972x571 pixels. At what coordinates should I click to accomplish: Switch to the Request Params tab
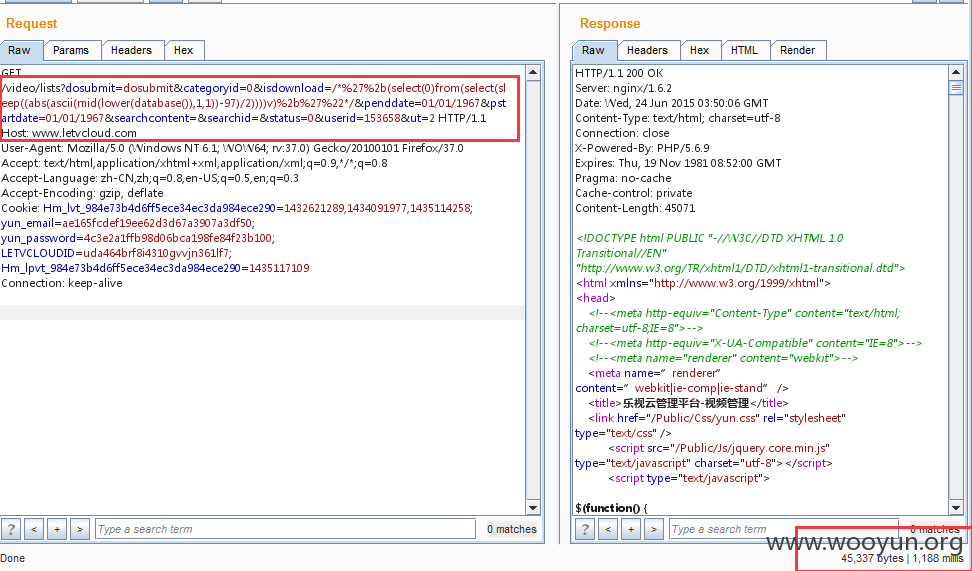pos(71,50)
